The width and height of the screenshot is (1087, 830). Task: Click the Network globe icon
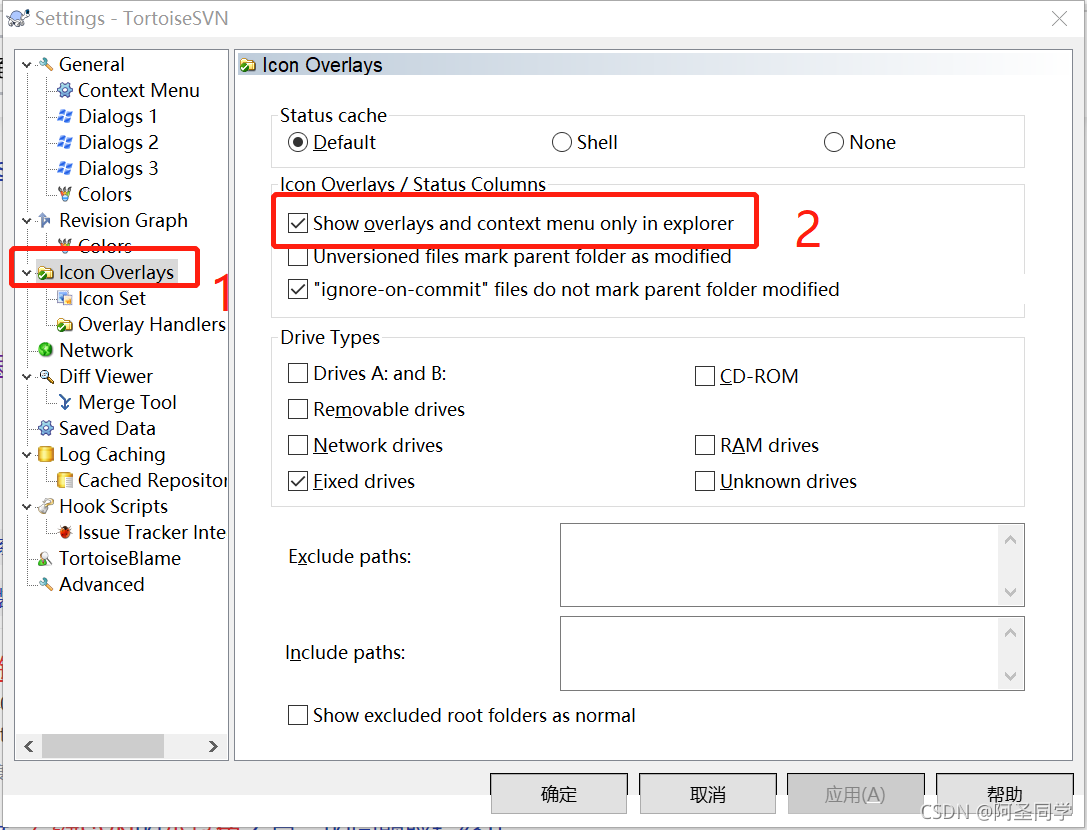[x=46, y=350]
